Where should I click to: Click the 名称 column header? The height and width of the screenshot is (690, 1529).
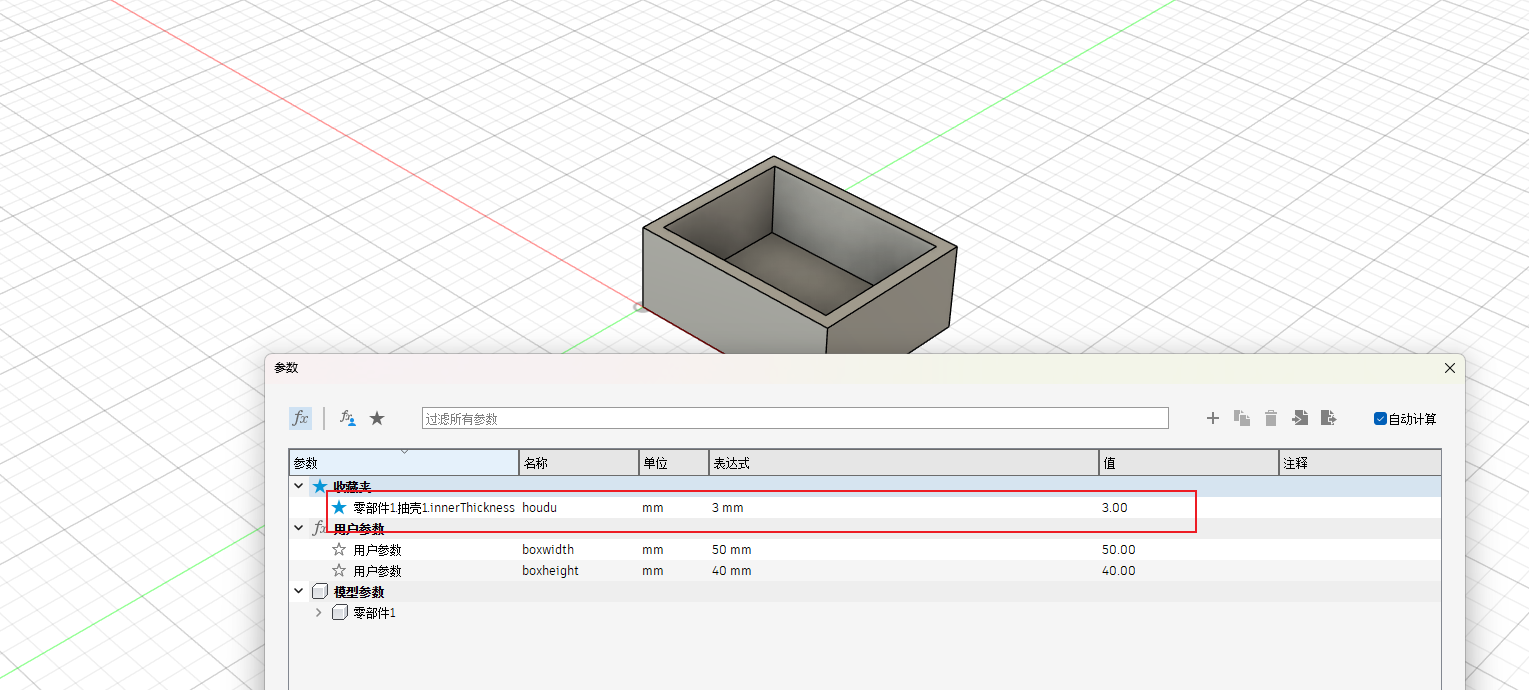(x=579, y=463)
